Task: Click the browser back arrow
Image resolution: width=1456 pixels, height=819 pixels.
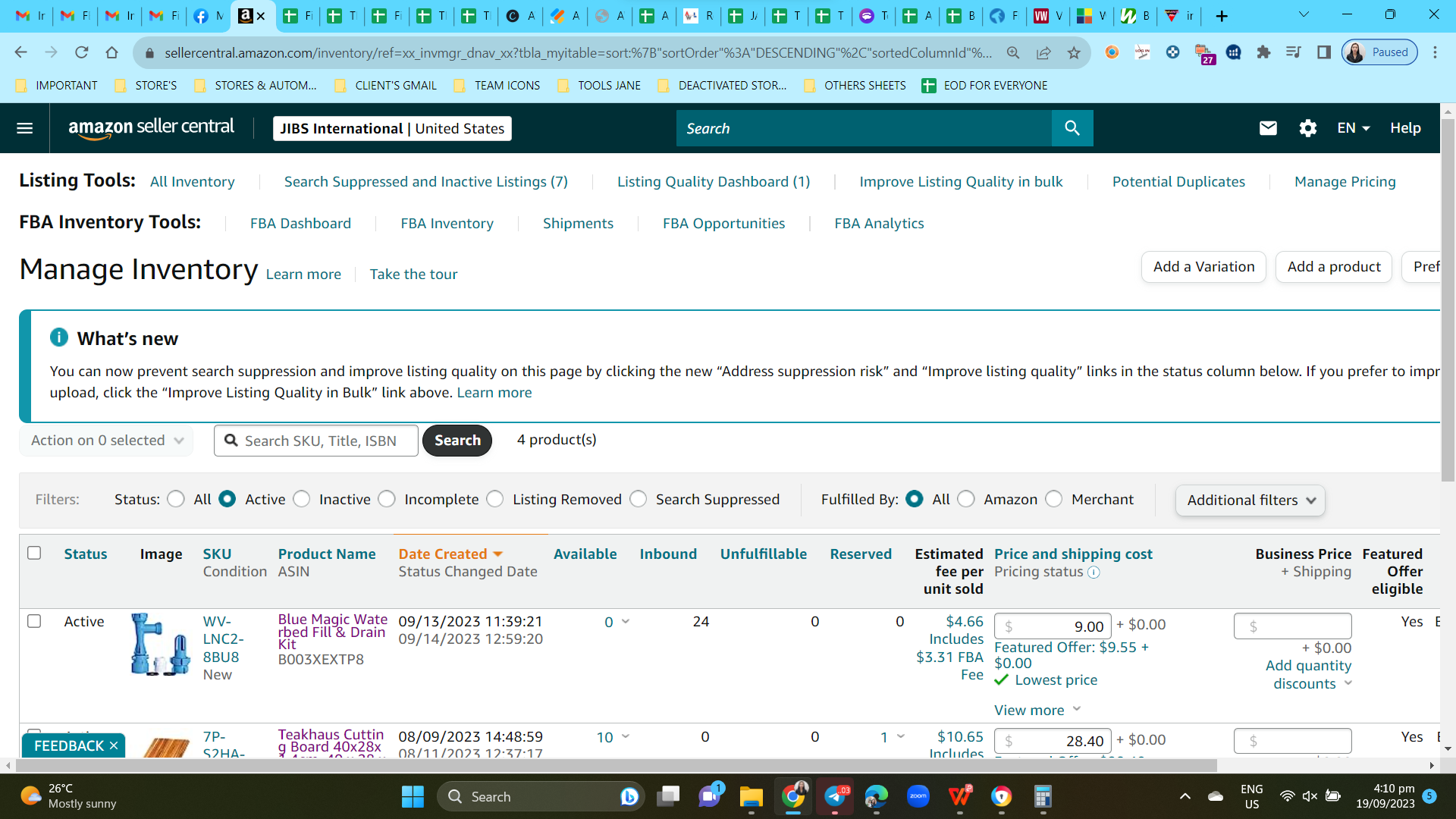Action: click(20, 52)
